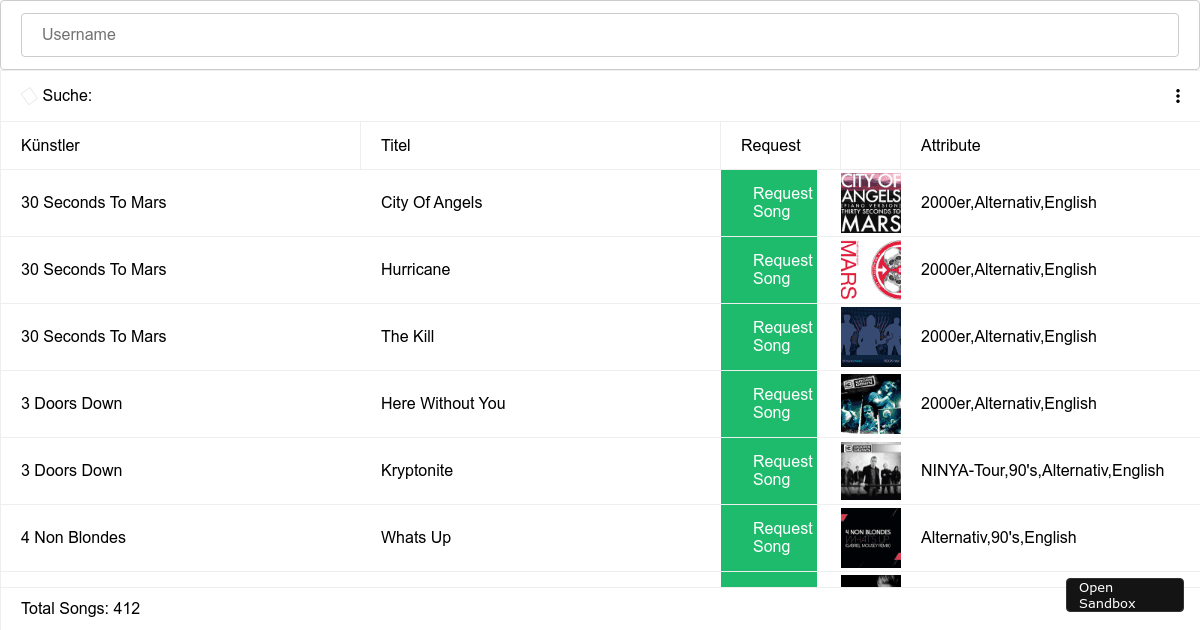
Task: Click The Kill cover image
Action: [x=870, y=336]
